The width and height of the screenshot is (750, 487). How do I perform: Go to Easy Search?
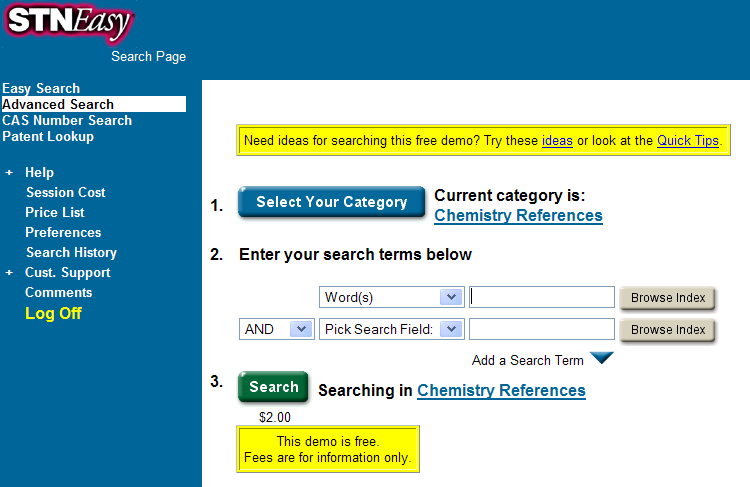41,88
